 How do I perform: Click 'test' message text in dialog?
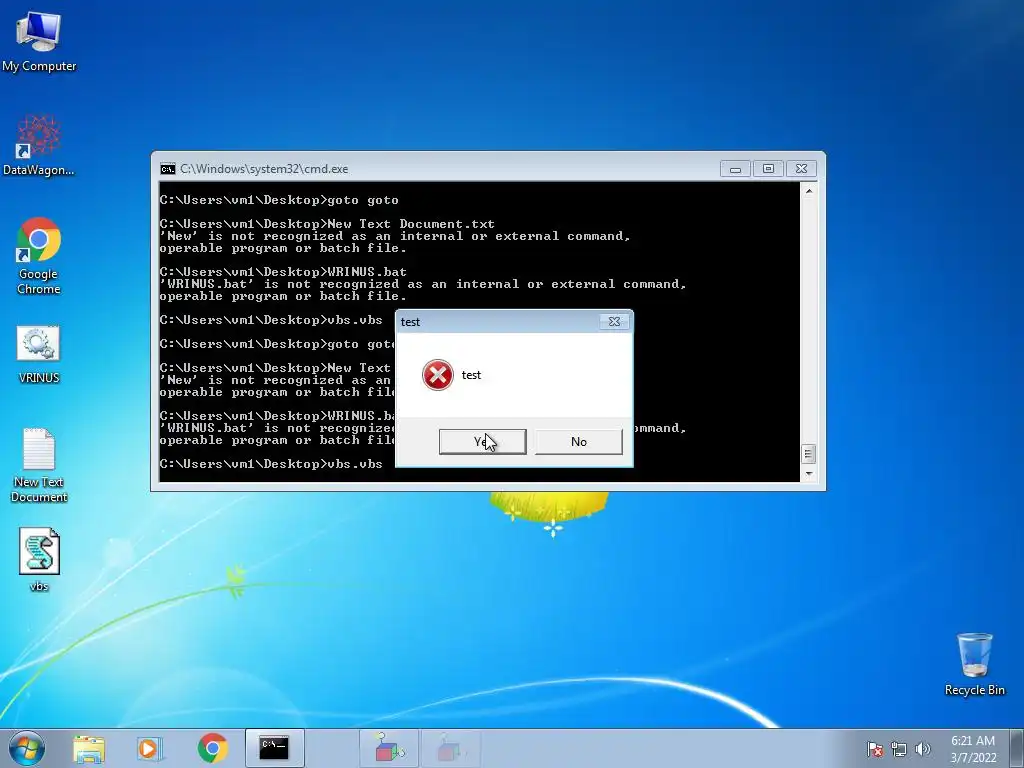click(471, 375)
